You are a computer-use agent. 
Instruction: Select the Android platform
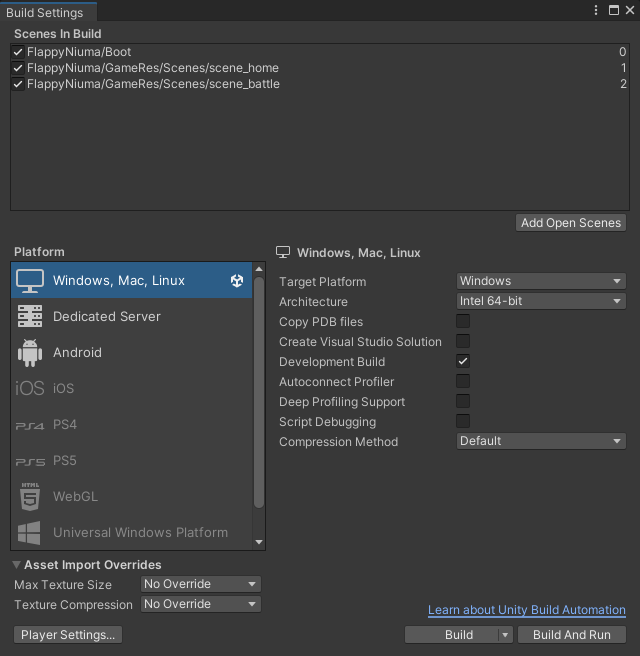(131, 353)
